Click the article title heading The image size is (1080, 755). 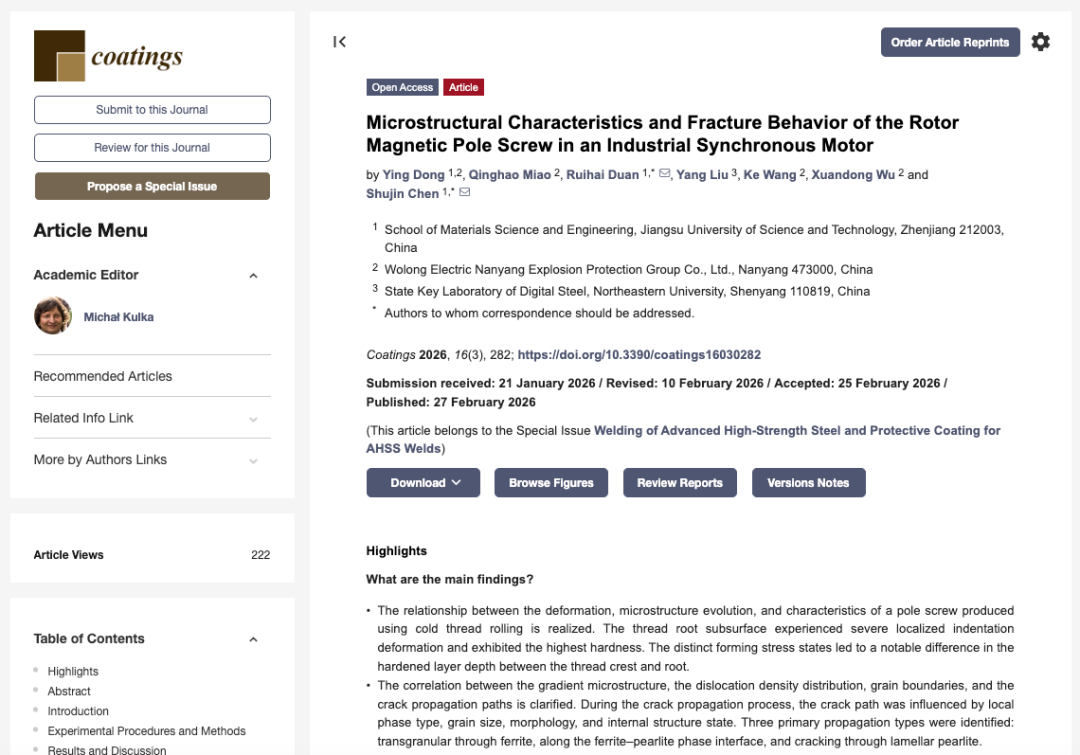(662, 134)
